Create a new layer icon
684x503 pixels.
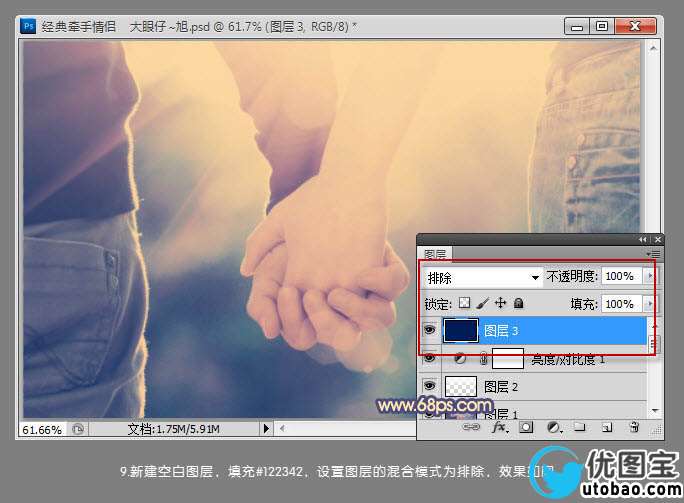pos(607,427)
